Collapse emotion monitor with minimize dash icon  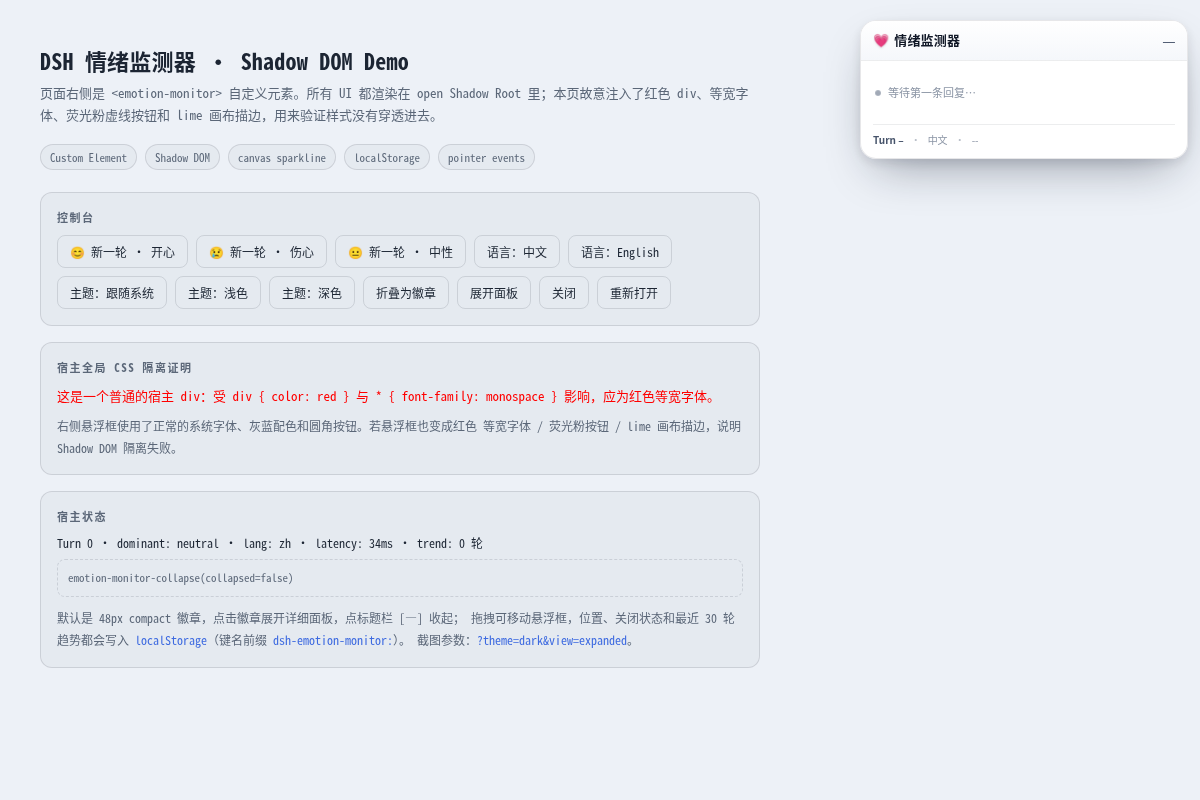pyautogui.click(x=1169, y=41)
